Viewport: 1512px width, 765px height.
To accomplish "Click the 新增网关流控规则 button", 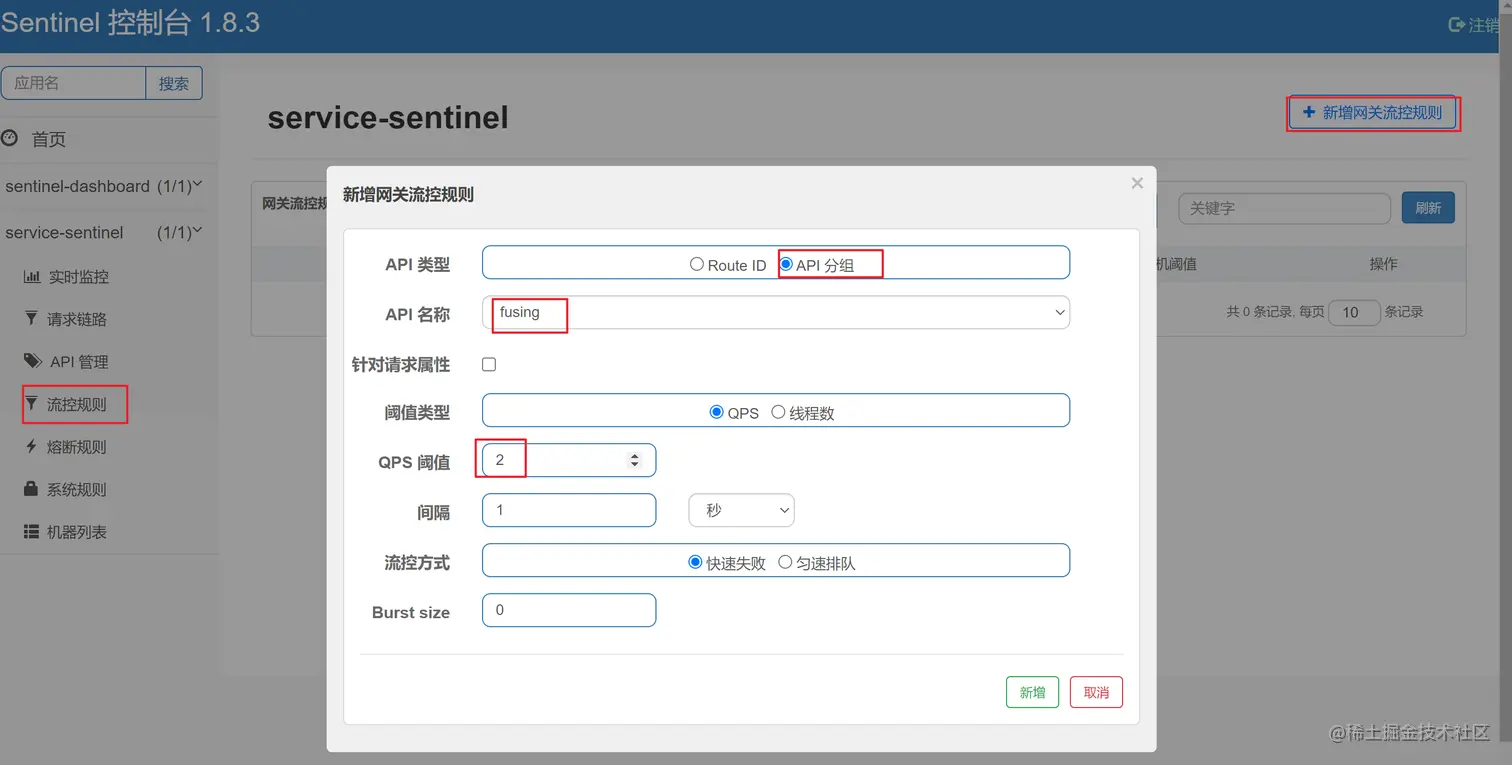I will tap(1372, 113).
